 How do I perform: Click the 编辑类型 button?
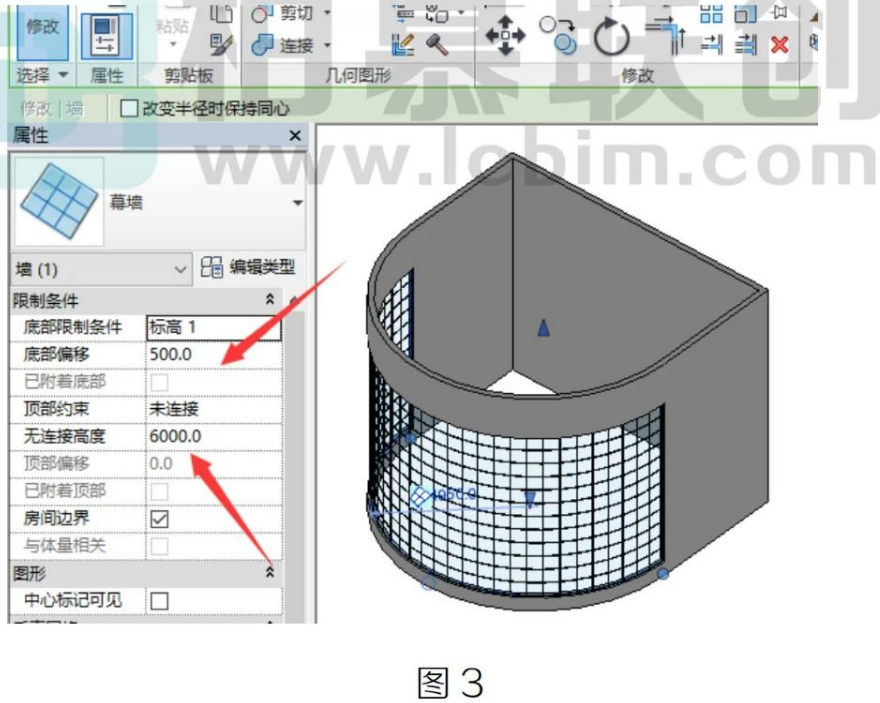pos(248,268)
